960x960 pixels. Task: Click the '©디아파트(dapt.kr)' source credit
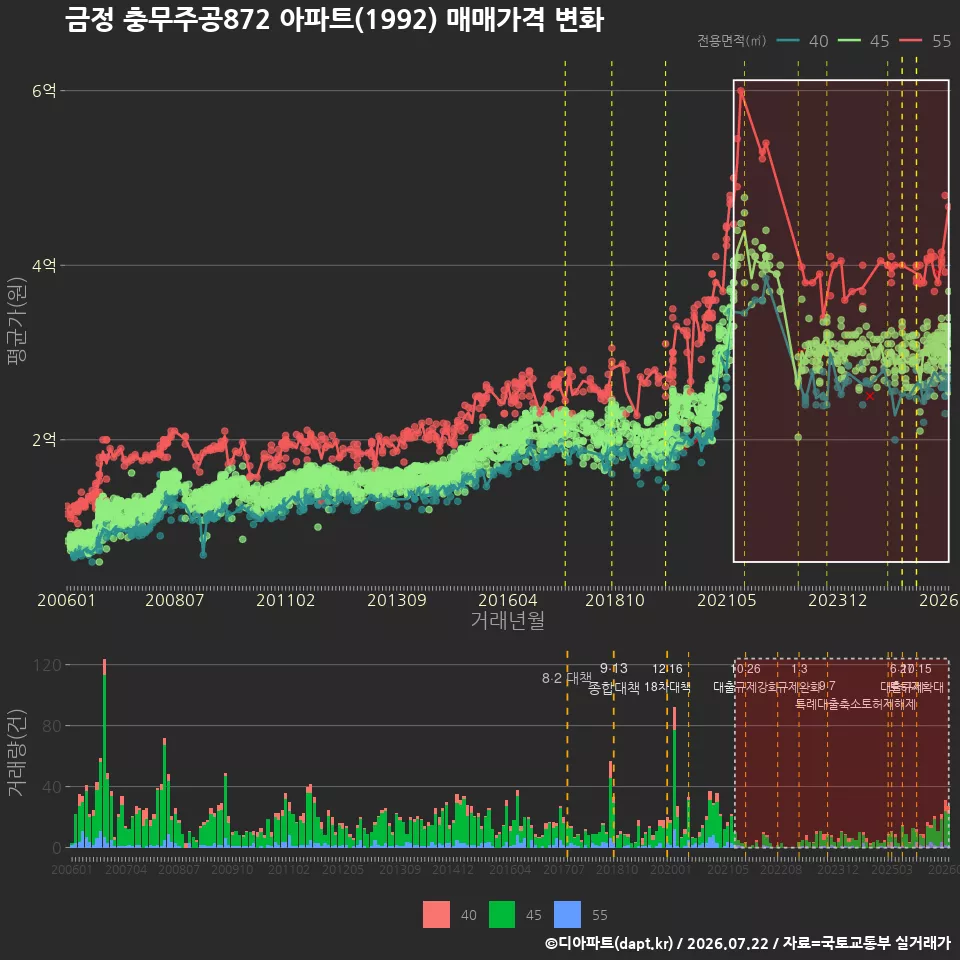pyautogui.click(x=609, y=943)
